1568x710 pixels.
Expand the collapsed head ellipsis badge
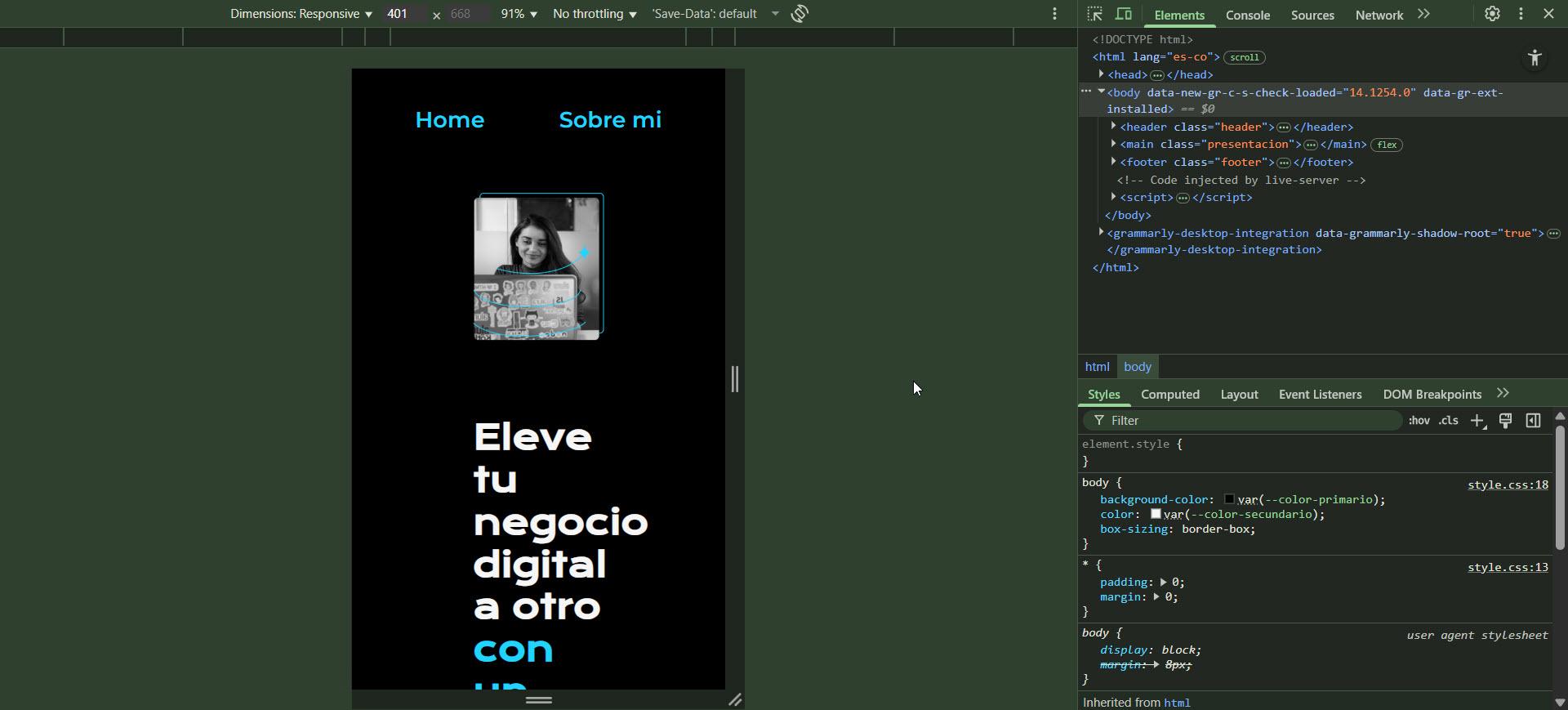[x=1156, y=74]
